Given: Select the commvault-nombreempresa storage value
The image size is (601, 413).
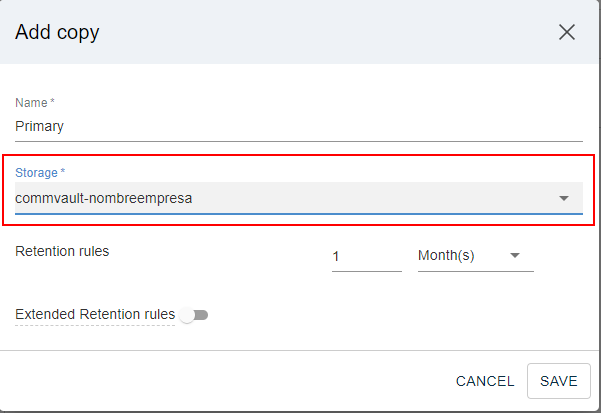Looking at the screenshot, I should [104, 198].
